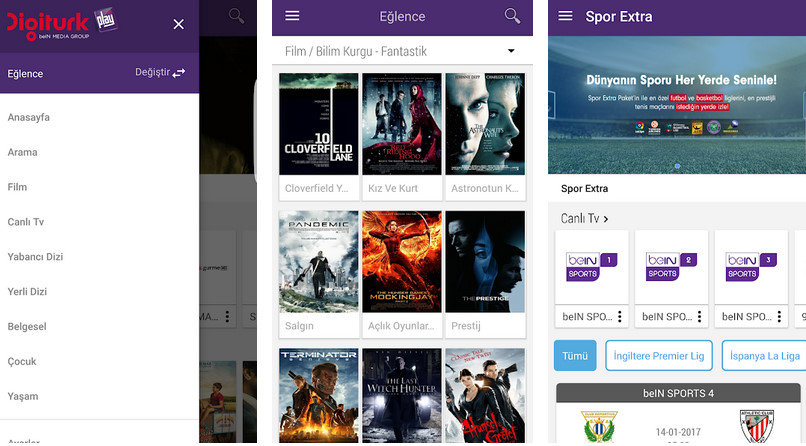Click the Salgın title text
The height and width of the screenshot is (446, 806).
299,326
